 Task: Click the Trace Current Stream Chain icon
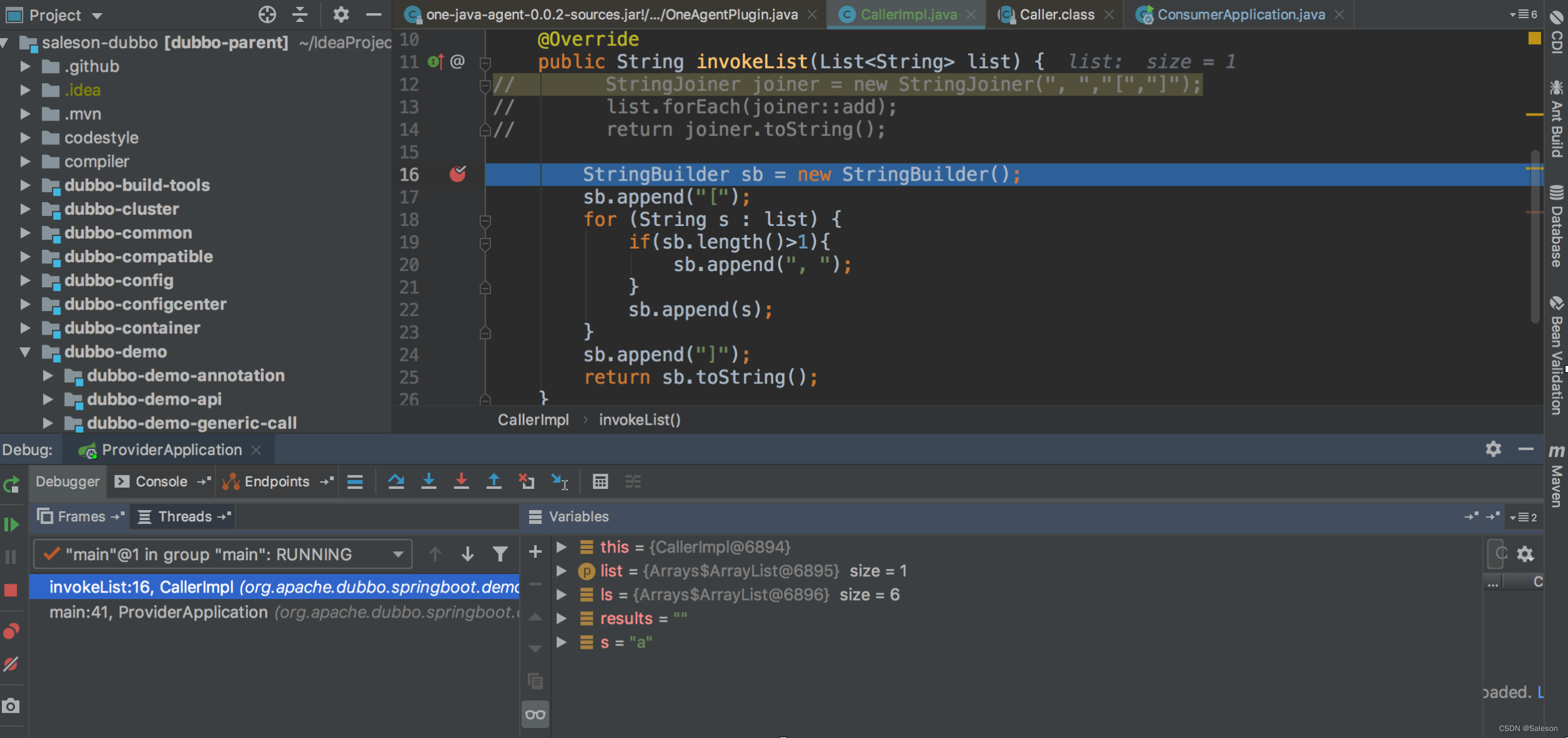[633, 481]
